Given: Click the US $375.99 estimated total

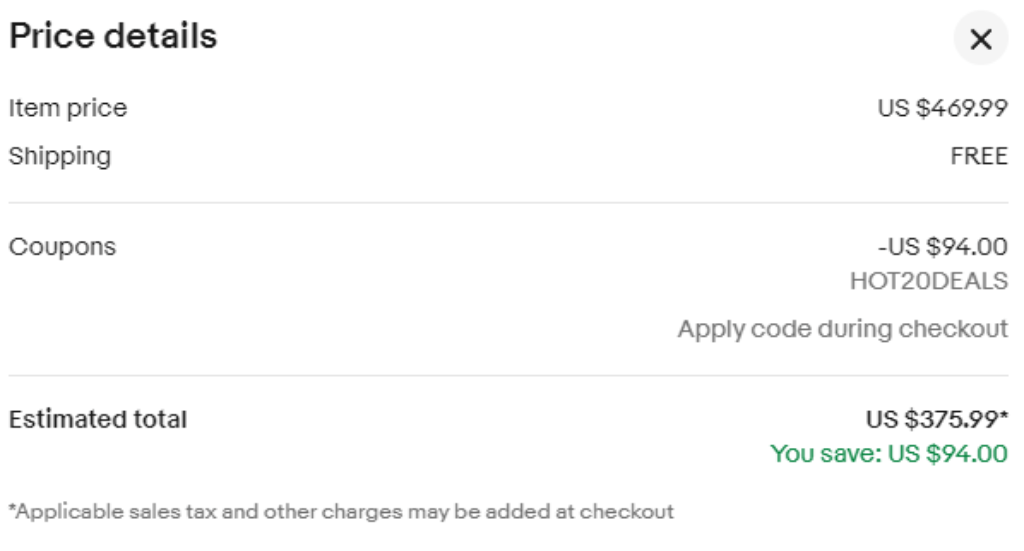Looking at the screenshot, I should point(932,419).
